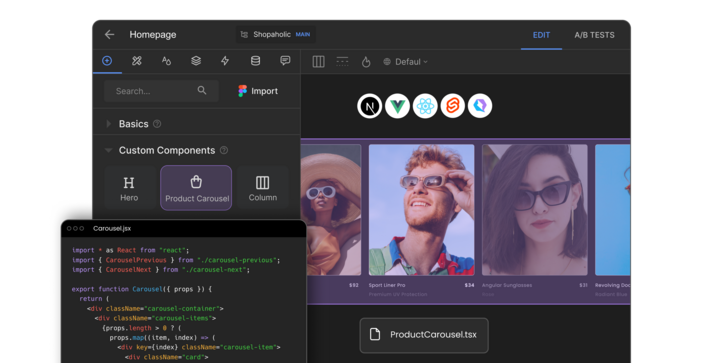Open the ProductCarousel.tsx file chip
Image resolution: width=705 pixels, height=363 pixels.
click(424, 335)
